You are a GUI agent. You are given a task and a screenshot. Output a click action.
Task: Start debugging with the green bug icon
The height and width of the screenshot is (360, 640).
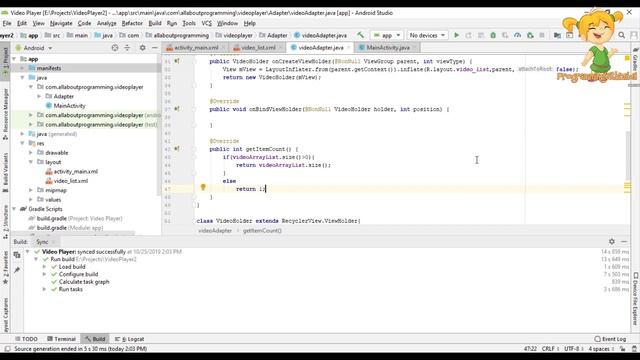tap(493, 36)
